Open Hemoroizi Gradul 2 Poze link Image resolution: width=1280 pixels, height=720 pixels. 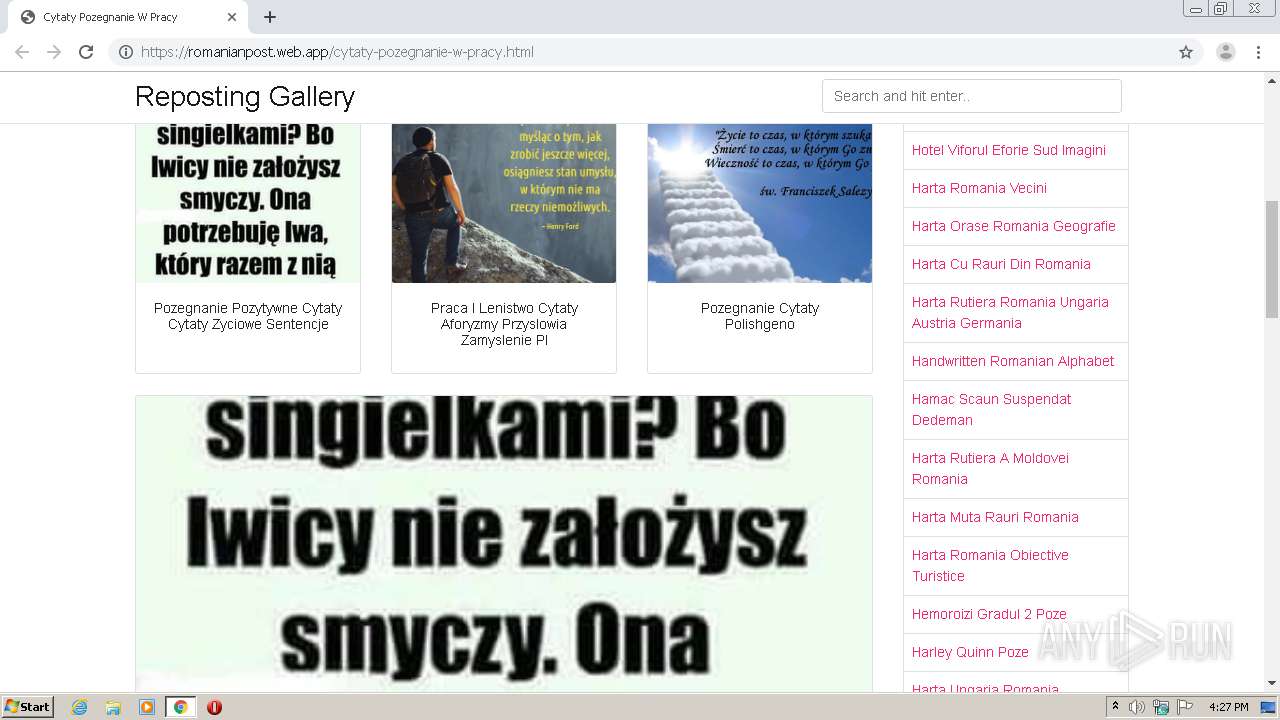pyautogui.click(x=989, y=614)
